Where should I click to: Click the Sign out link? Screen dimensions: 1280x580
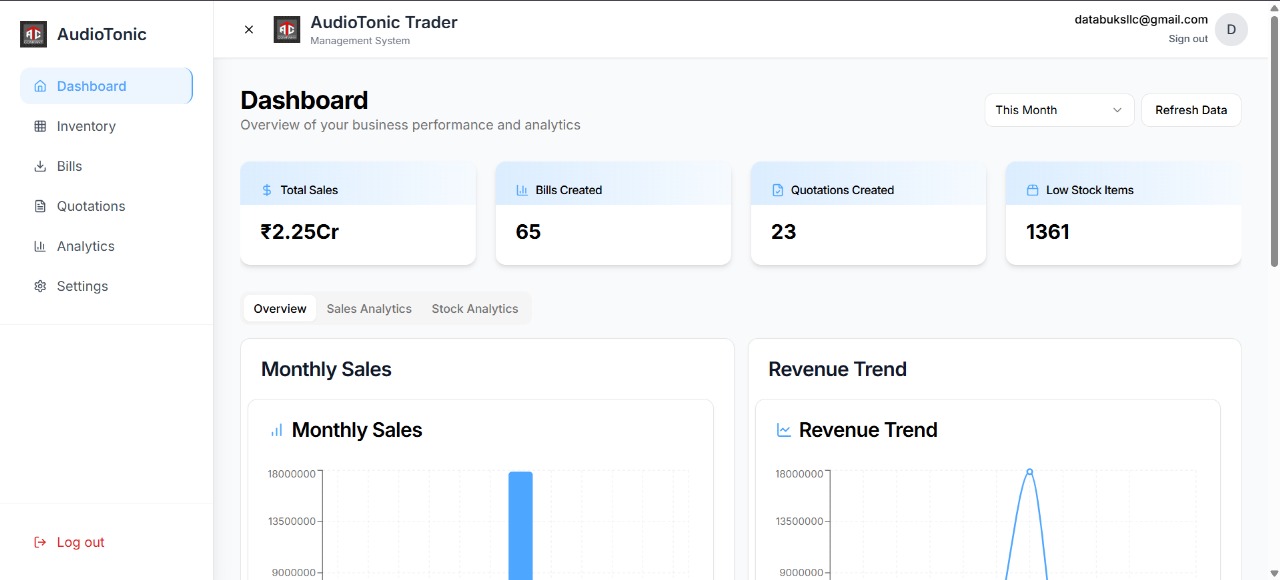pyautogui.click(x=1188, y=39)
